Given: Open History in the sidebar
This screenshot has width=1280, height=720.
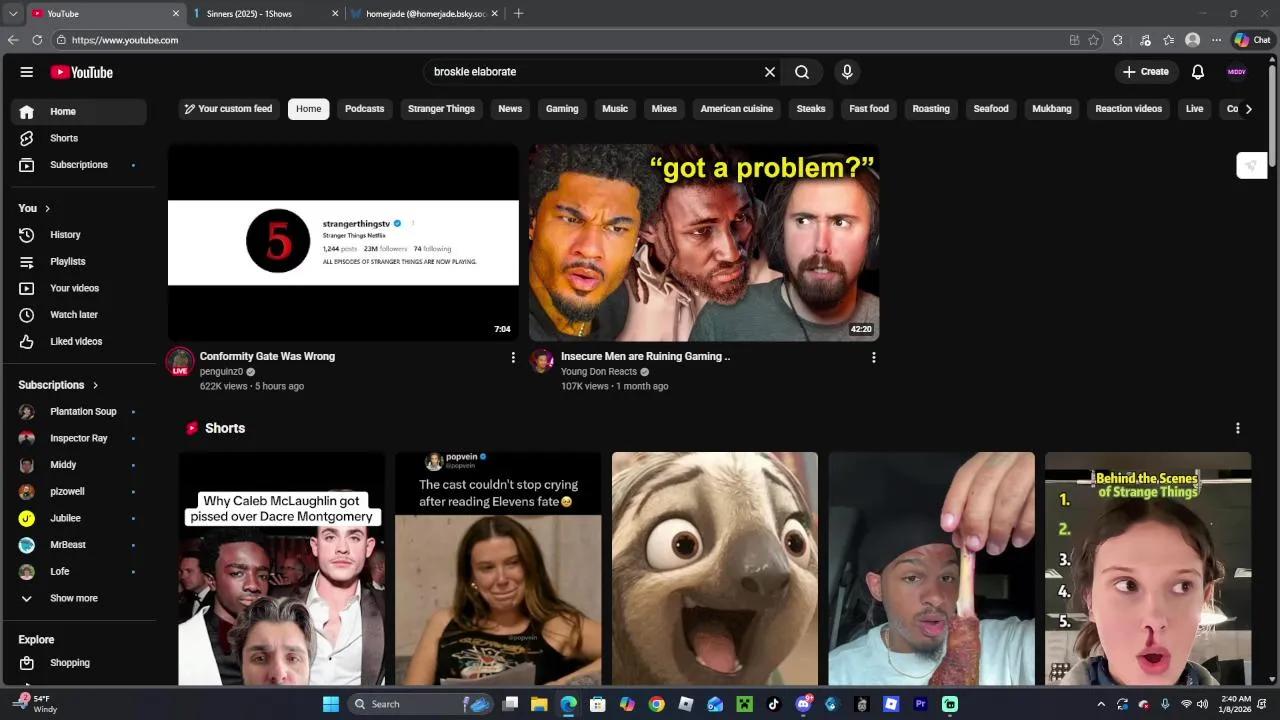Looking at the screenshot, I should (x=79, y=235).
